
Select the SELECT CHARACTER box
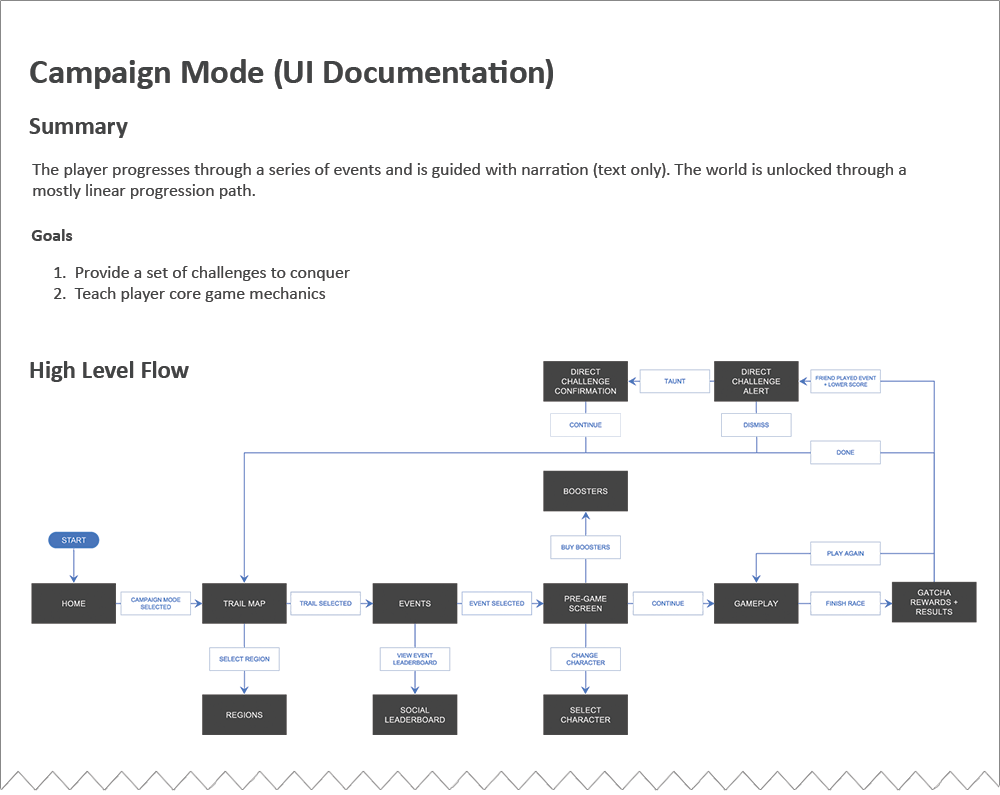coord(585,715)
